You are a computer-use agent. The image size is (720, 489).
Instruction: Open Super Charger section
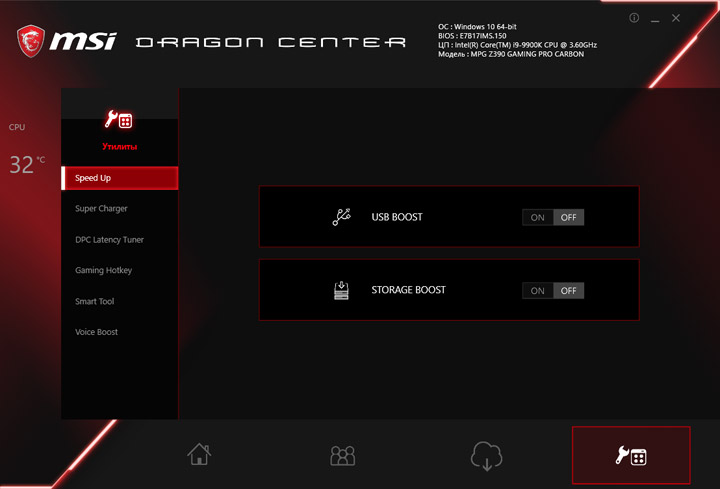101,208
